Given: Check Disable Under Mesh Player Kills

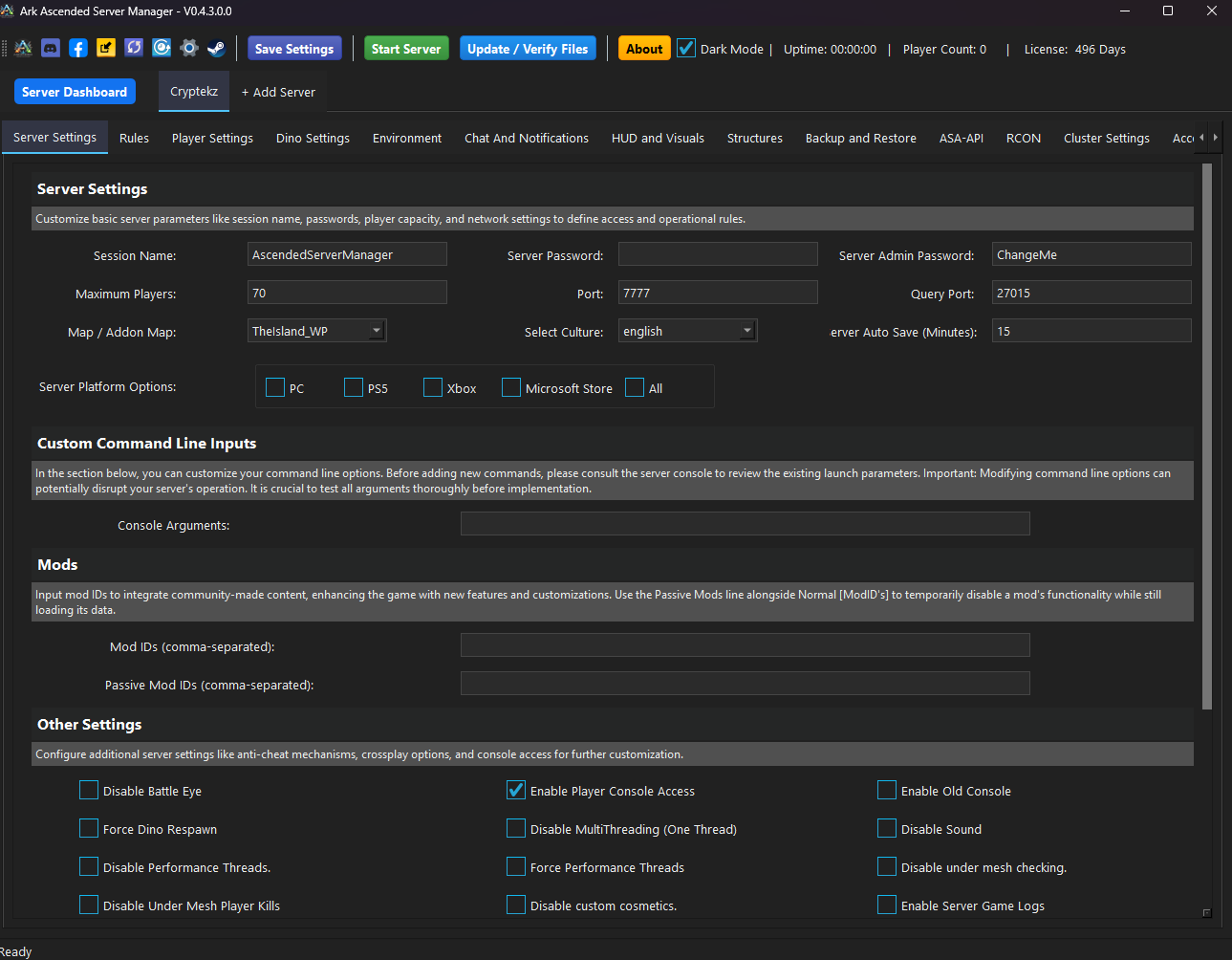Looking at the screenshot, I should click(x=89, y=905).
